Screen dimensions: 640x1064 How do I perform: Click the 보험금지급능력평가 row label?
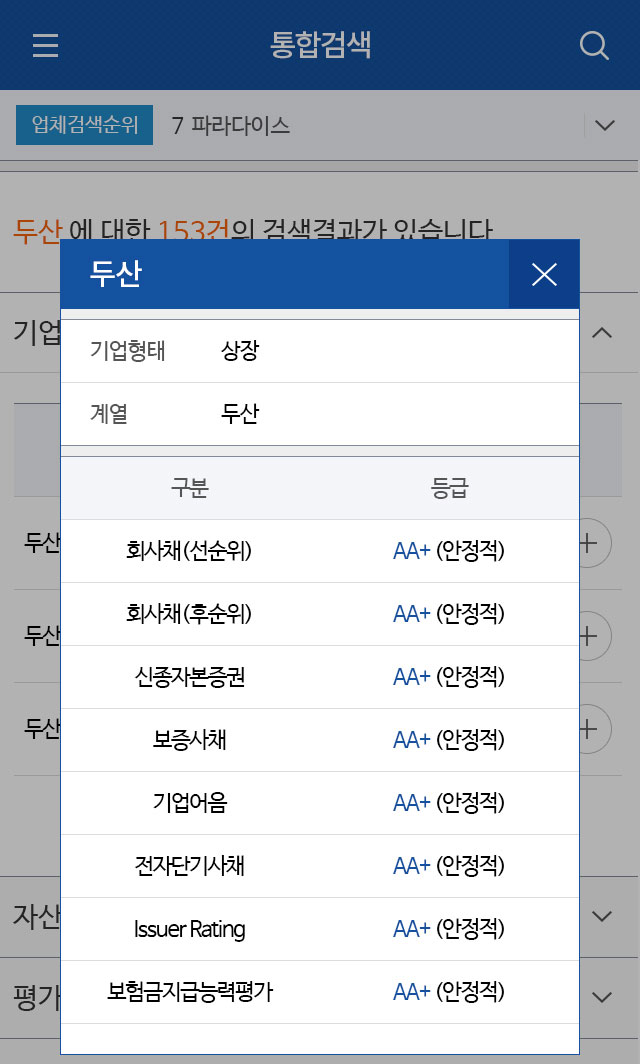189,992
